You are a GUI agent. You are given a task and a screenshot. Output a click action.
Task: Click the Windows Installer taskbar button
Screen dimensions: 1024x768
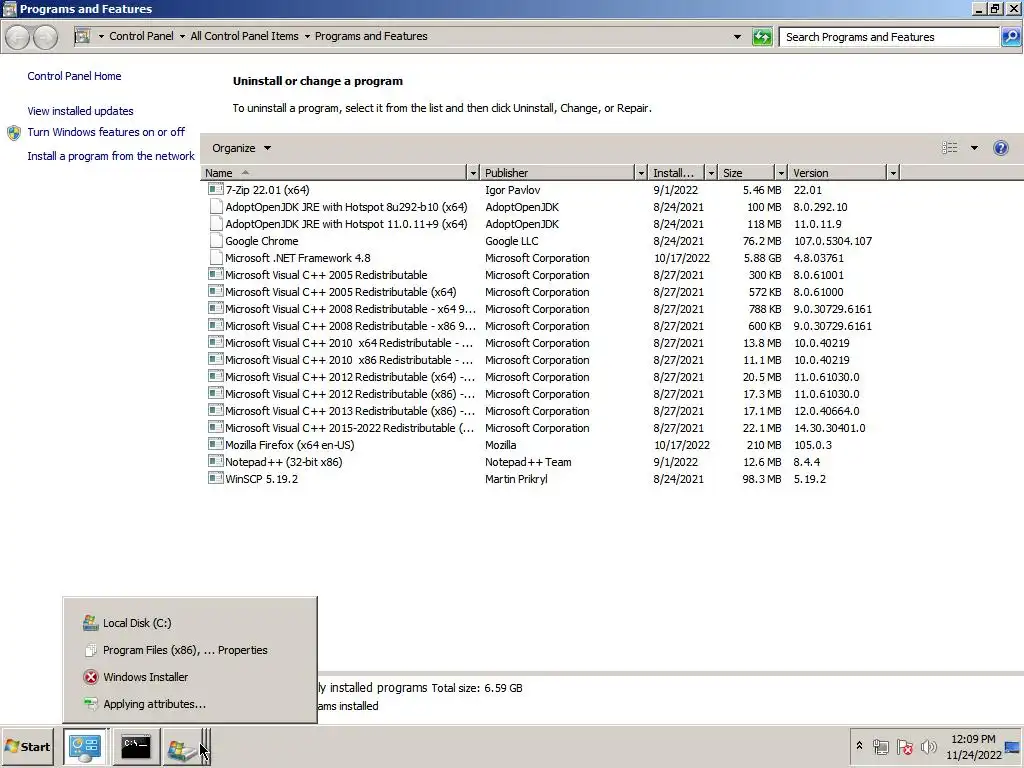pos(185,748)
